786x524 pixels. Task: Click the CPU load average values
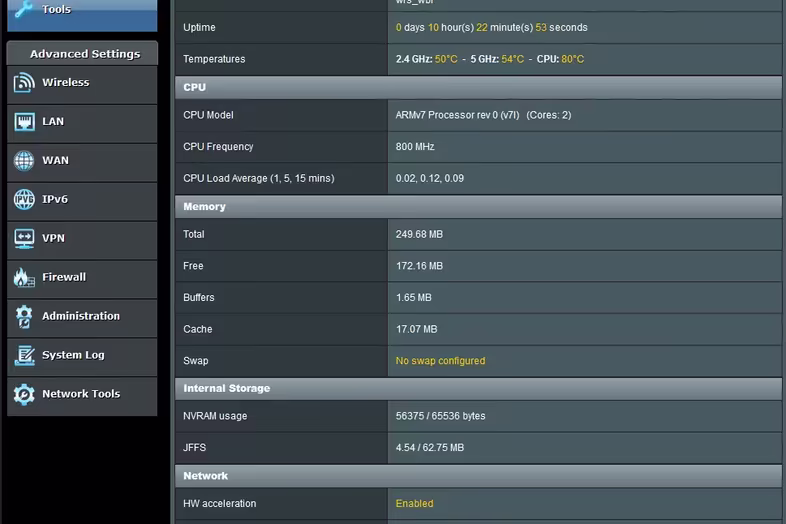(430, 179)
